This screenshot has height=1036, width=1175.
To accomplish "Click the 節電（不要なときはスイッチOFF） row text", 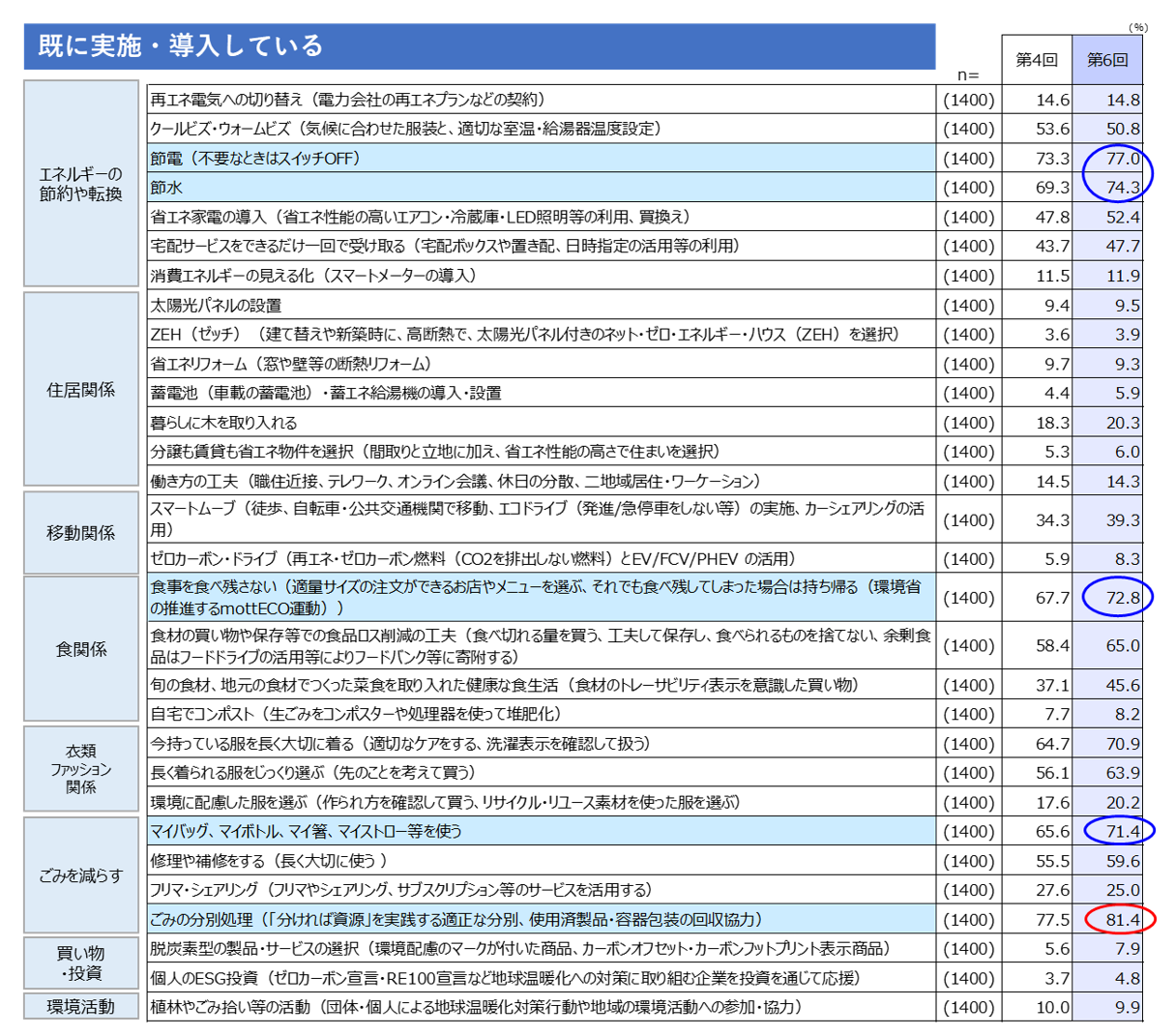I will 255,159.
